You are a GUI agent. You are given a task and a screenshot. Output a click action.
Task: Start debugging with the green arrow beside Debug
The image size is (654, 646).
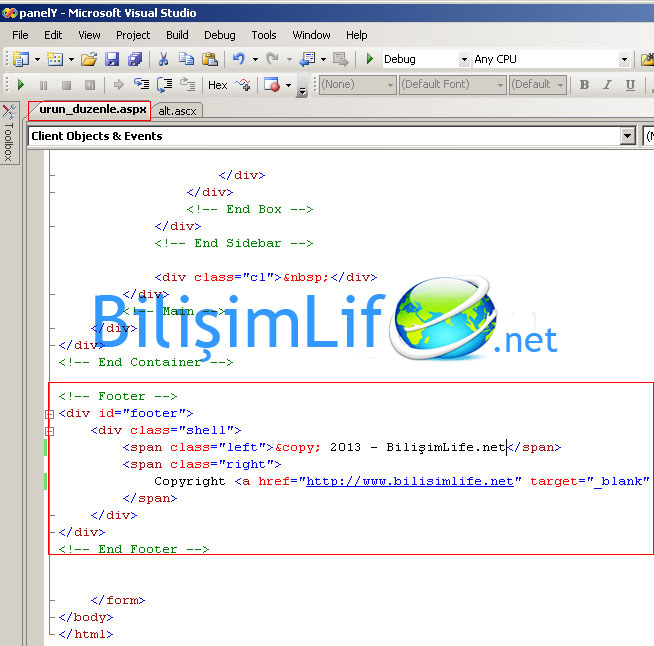tap(370, 59)
